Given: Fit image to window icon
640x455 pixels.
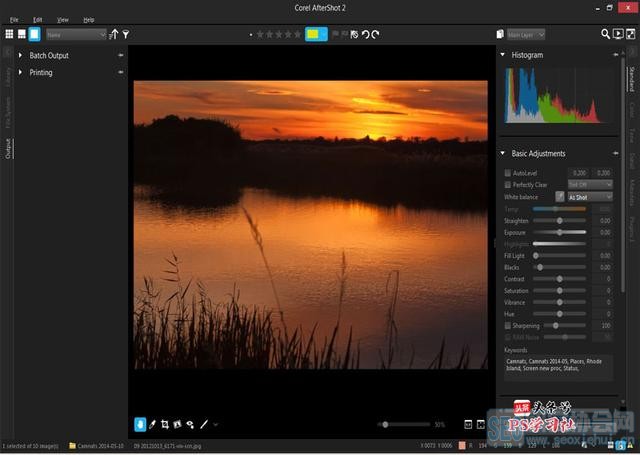Looking at the screenshot, I should pyautogui.click(x=481, y=425).
